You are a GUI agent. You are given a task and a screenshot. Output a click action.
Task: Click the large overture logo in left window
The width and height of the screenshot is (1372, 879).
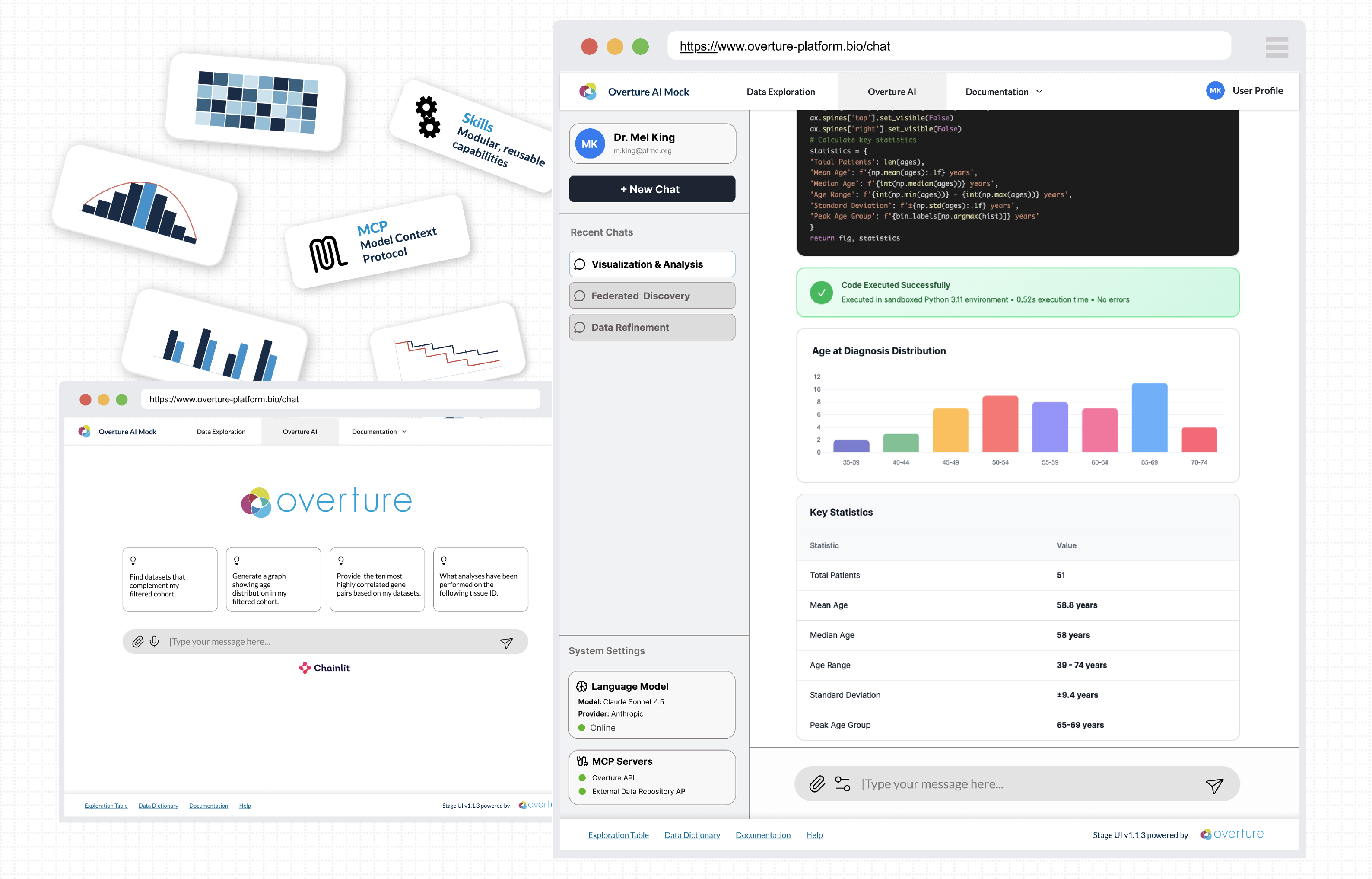pyautogui.click(x=326, y=502)
